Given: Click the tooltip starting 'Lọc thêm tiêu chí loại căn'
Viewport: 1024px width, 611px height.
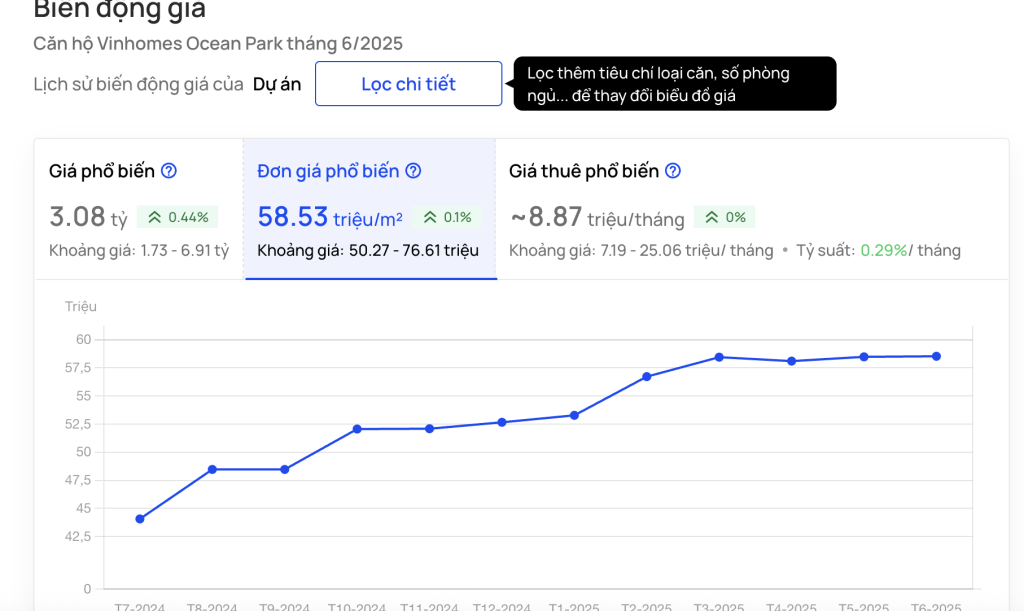Looking at the screenshot, I should click(675, 84).
